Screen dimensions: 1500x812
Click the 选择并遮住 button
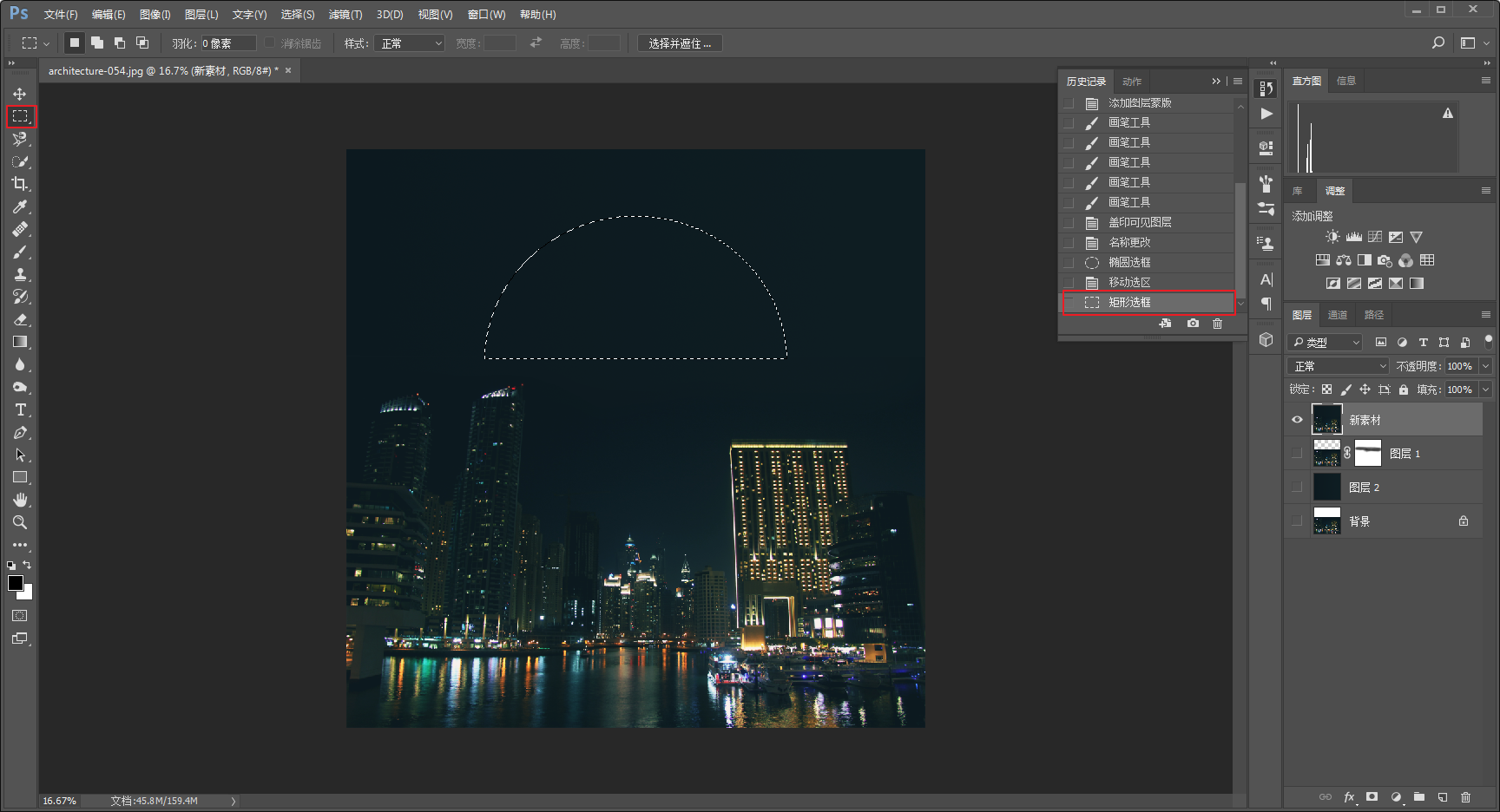pyautogui.click(x=680, y=43)
